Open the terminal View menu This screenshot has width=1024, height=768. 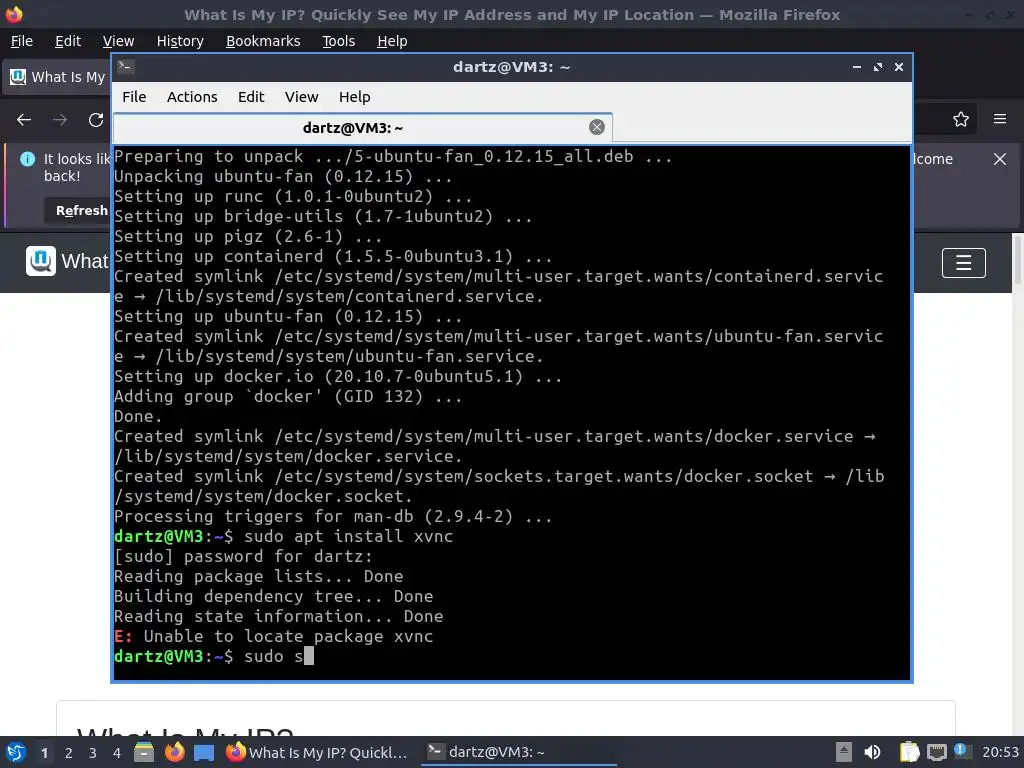click(301, 97)
